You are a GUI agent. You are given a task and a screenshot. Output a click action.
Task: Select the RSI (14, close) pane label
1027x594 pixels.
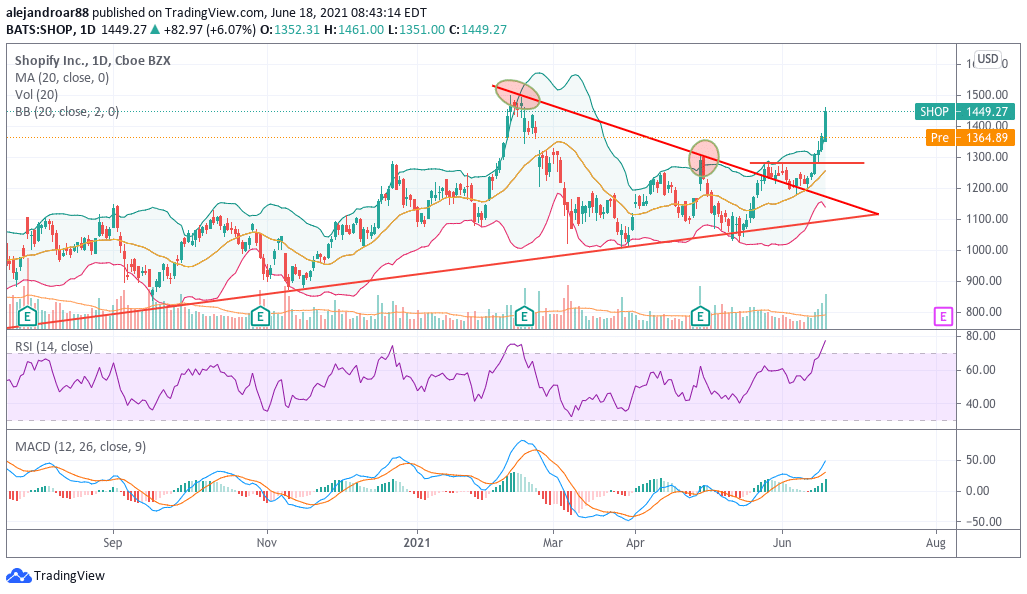[x=54, y=346]
